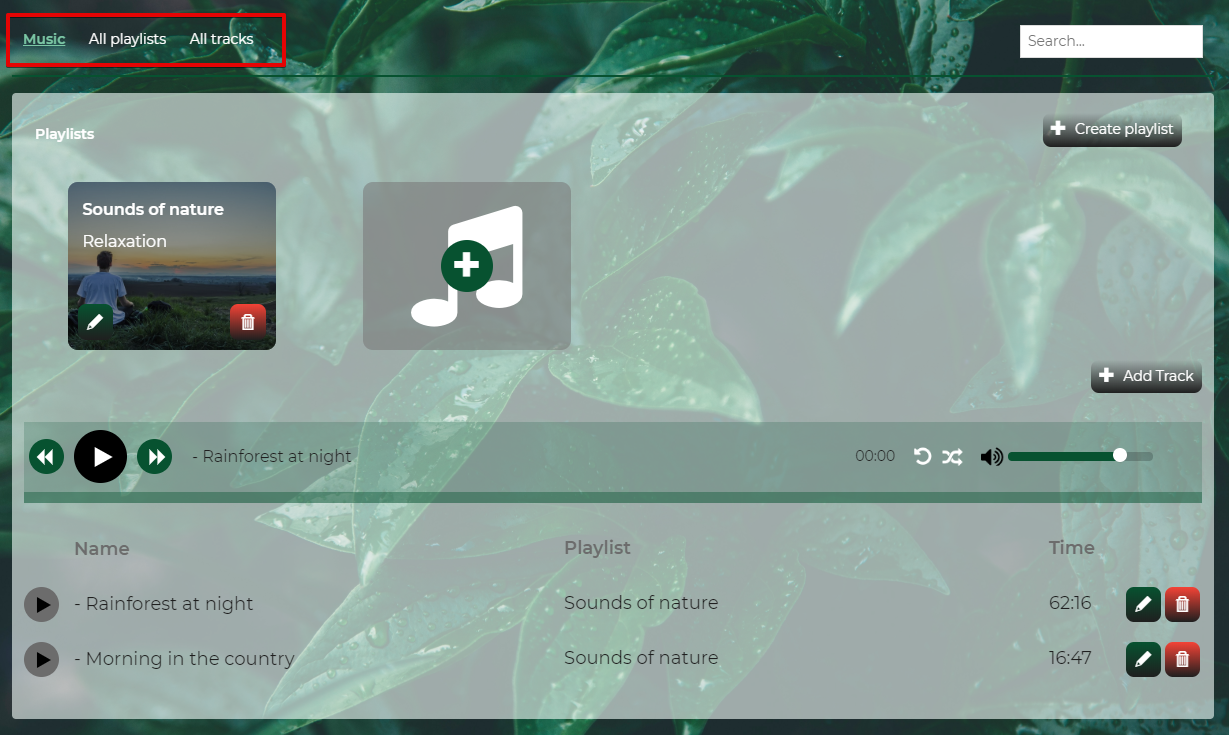1229x735 pixels.
Task: Delete the Sounds of nature playlist card
Action: 248,322
